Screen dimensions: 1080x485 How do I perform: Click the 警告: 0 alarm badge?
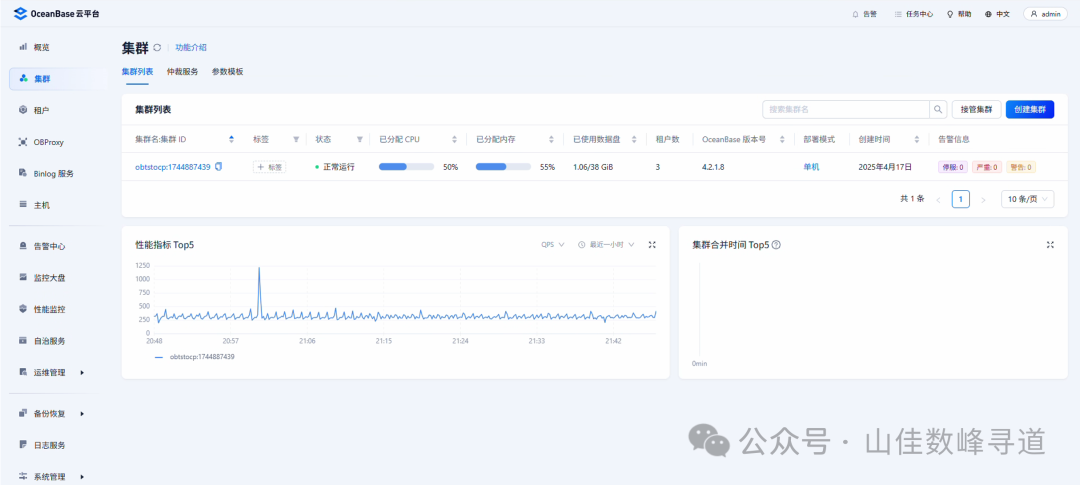(1021, 167)
